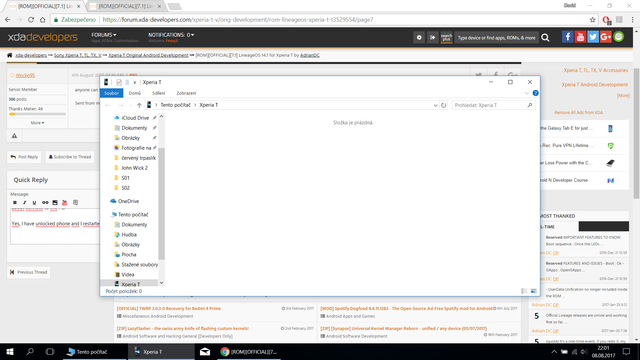
Task: Toggle italic in Quick Reply editor
Action: coord(24,202)
